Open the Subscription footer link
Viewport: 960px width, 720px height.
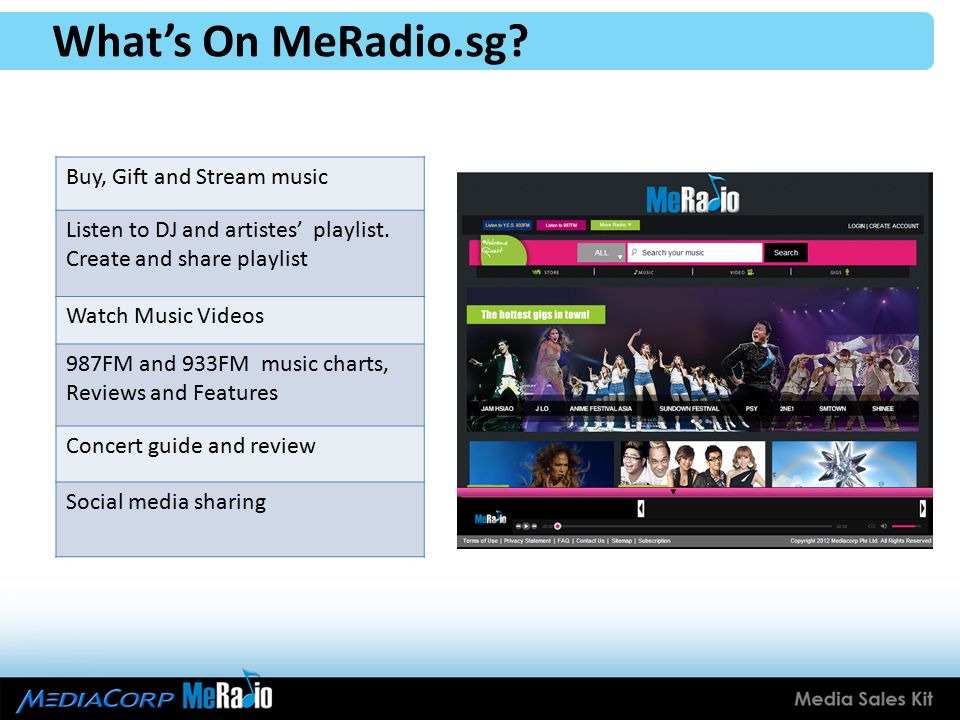pos(654,541)
